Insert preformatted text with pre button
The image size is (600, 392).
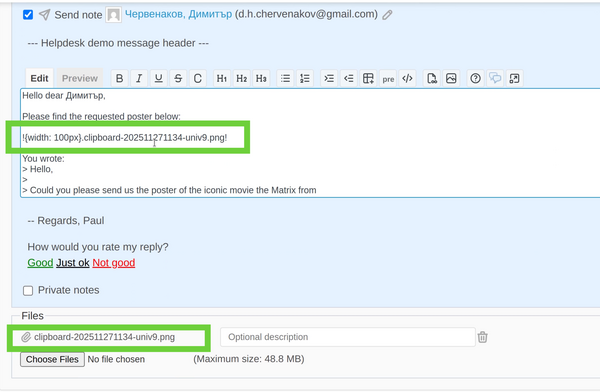click(x=388, y=78)
